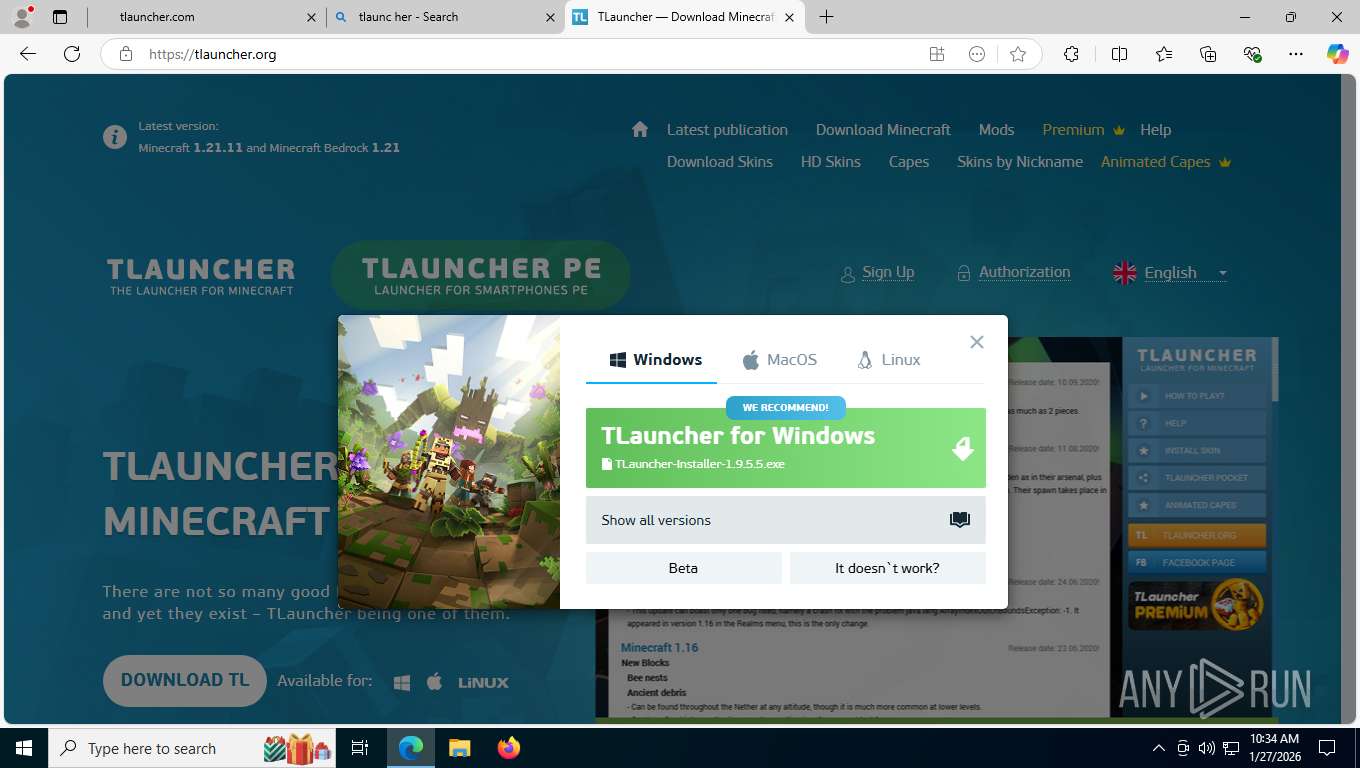The height and width of the screenshot is (768, 1360).
Task: Open the Capes menu item
Action: coord(909,162)
